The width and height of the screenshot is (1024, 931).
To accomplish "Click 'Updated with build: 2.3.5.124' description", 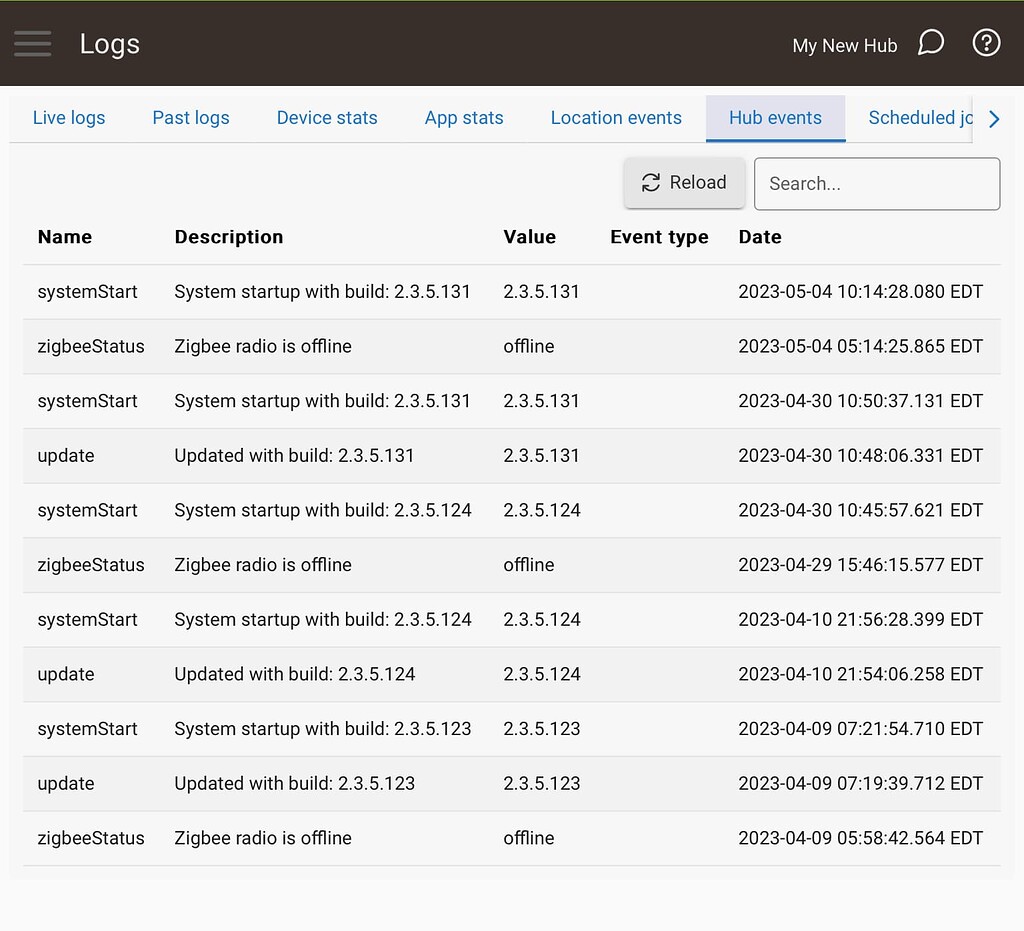I will tap(295, 674).
